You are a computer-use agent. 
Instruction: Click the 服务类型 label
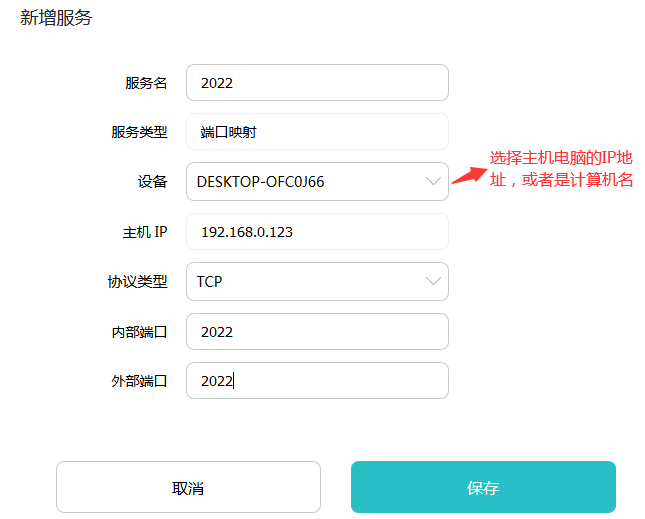139,132
